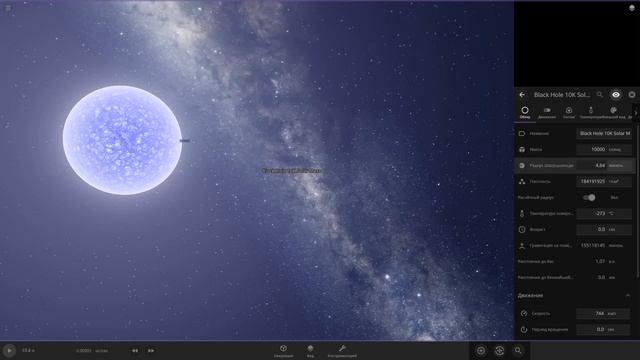Click the clock icon in the age row
The image size is (640, 360).
522,229
